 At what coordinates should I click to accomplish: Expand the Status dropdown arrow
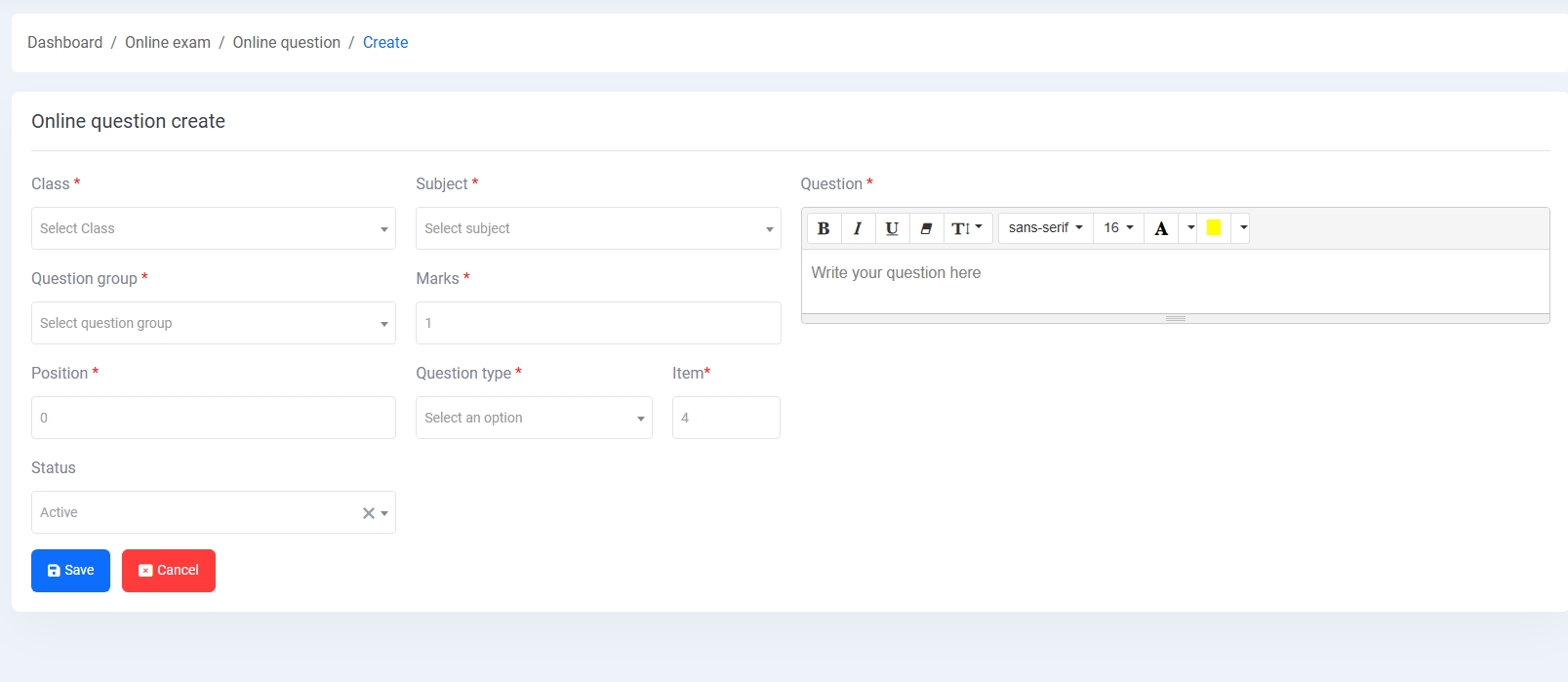pyautogui.click(x=384, y=513)
